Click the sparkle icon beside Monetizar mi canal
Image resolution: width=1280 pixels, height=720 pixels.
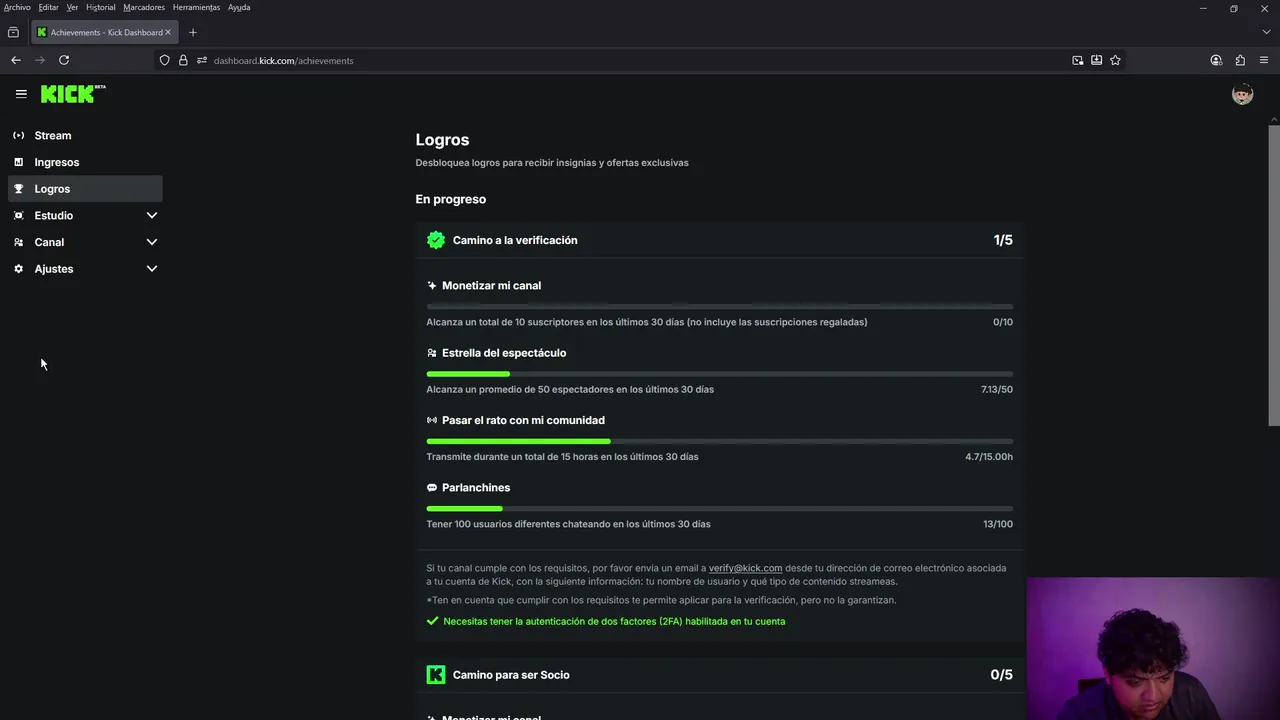click(432, 286)
